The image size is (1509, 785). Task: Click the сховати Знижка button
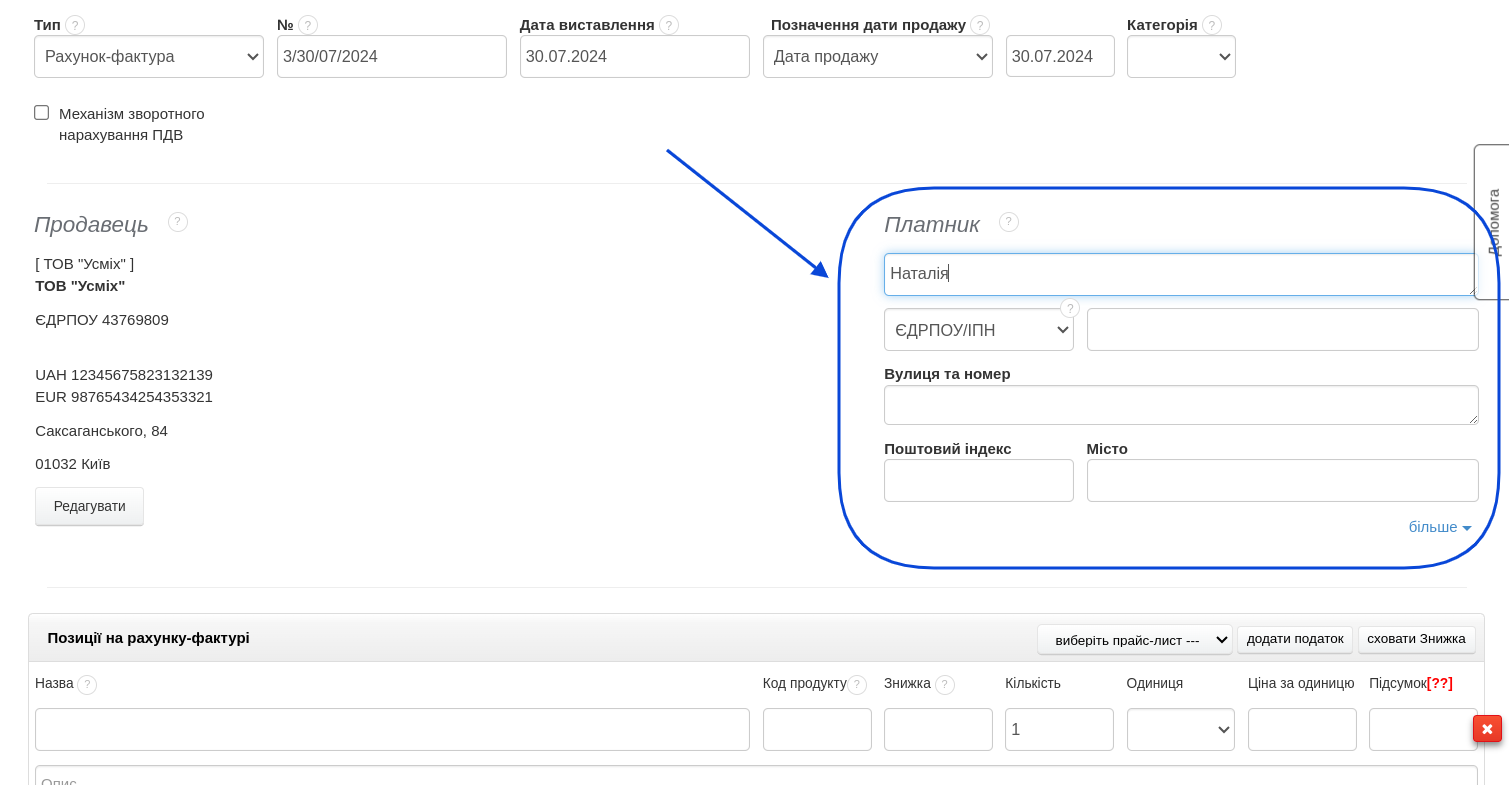1416,639
